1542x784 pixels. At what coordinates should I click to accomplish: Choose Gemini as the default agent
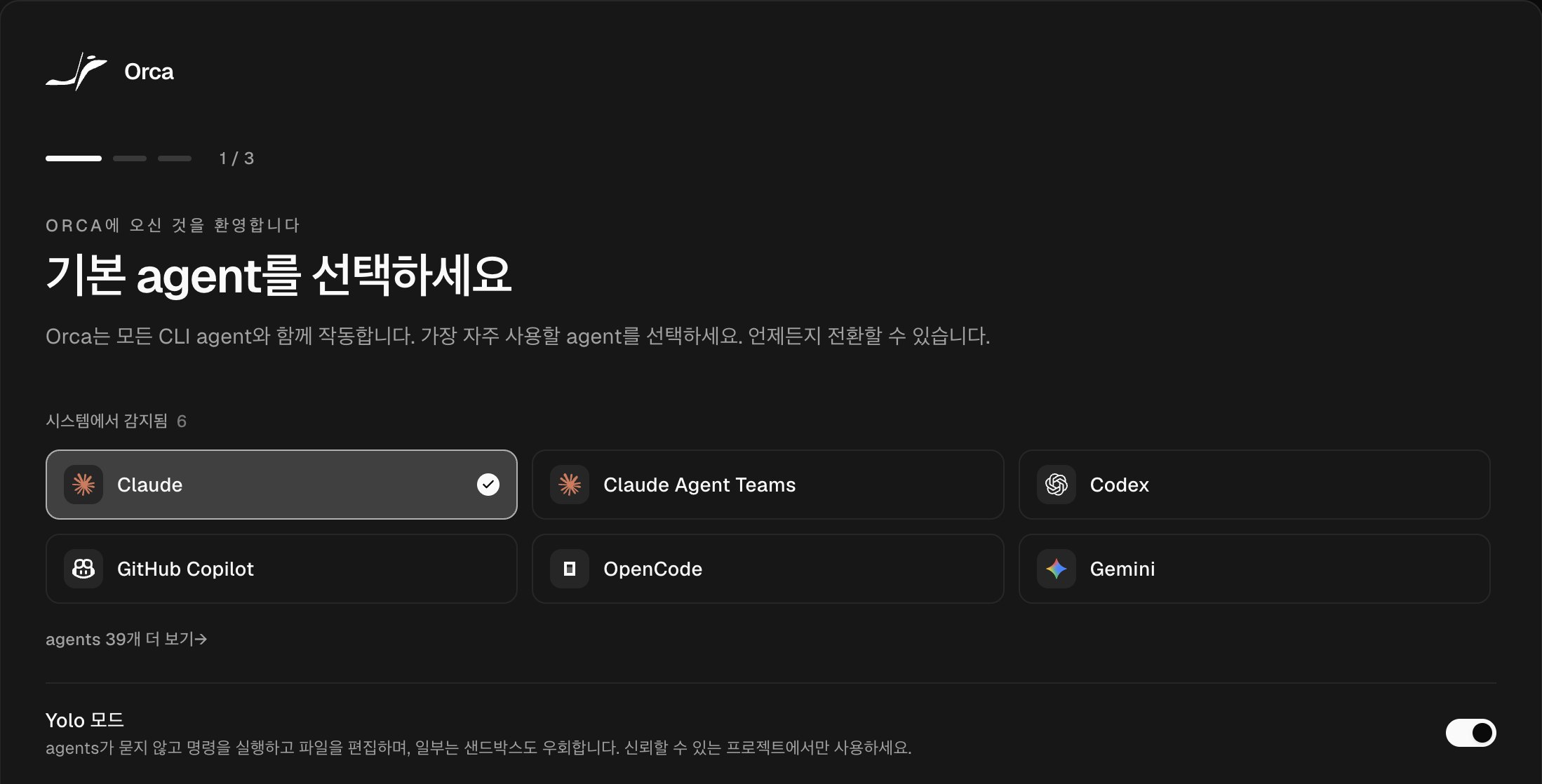point(1254,569)
